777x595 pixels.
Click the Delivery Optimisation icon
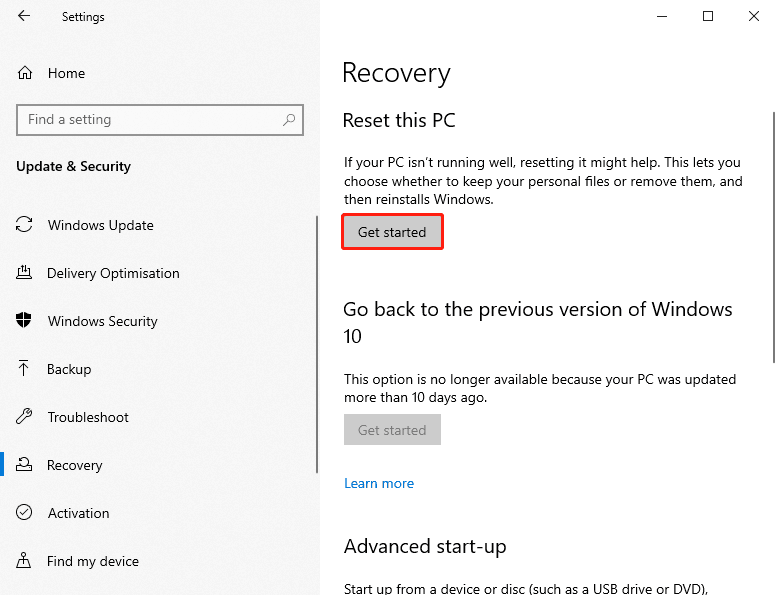click(24, 273)
